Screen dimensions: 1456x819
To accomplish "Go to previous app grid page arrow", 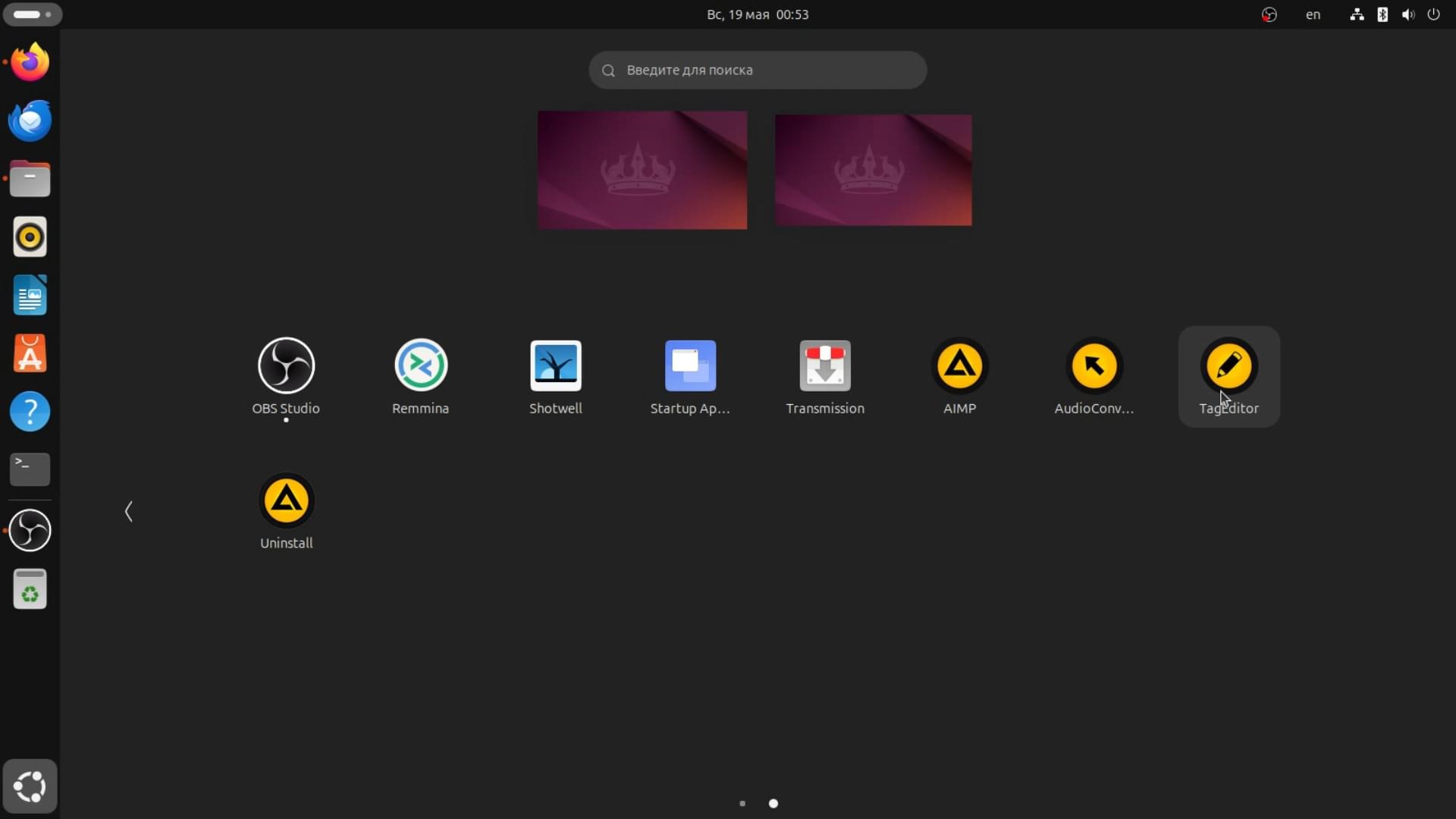I will 129,511.
